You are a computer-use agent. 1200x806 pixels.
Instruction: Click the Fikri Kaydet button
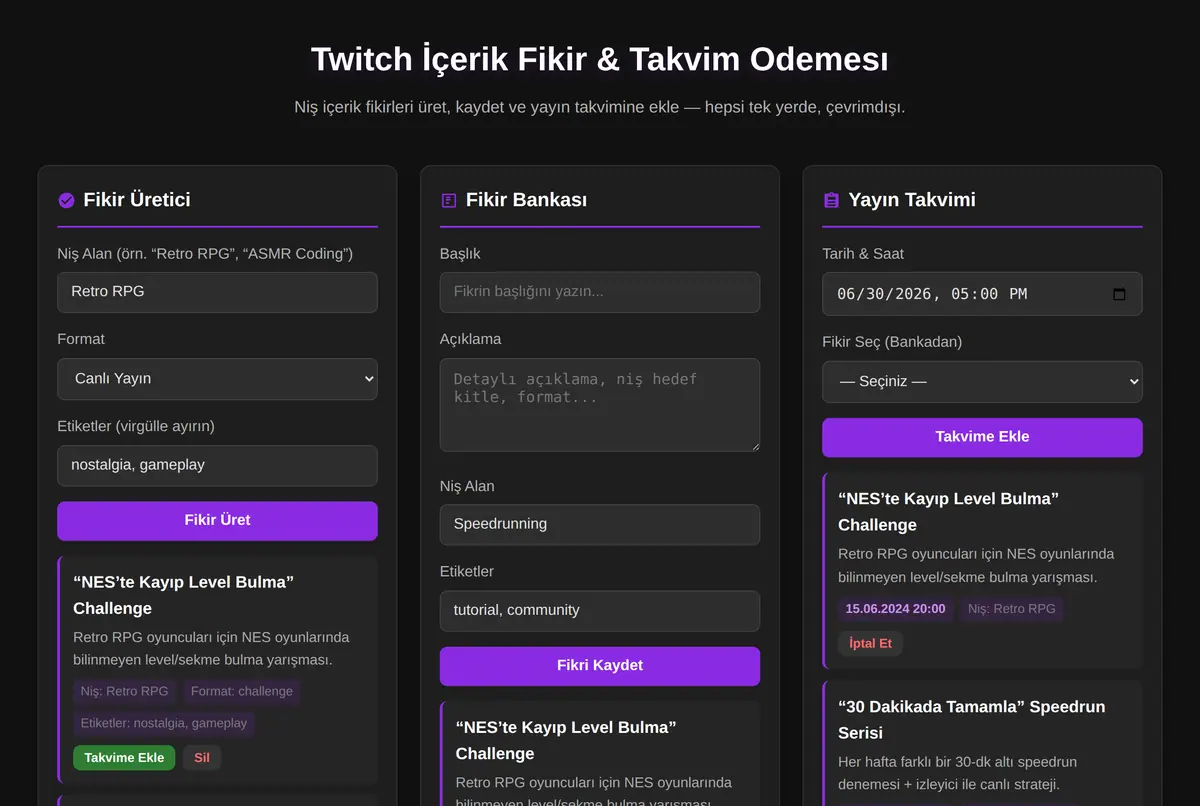pyautogui.click(x=600, y=666)
